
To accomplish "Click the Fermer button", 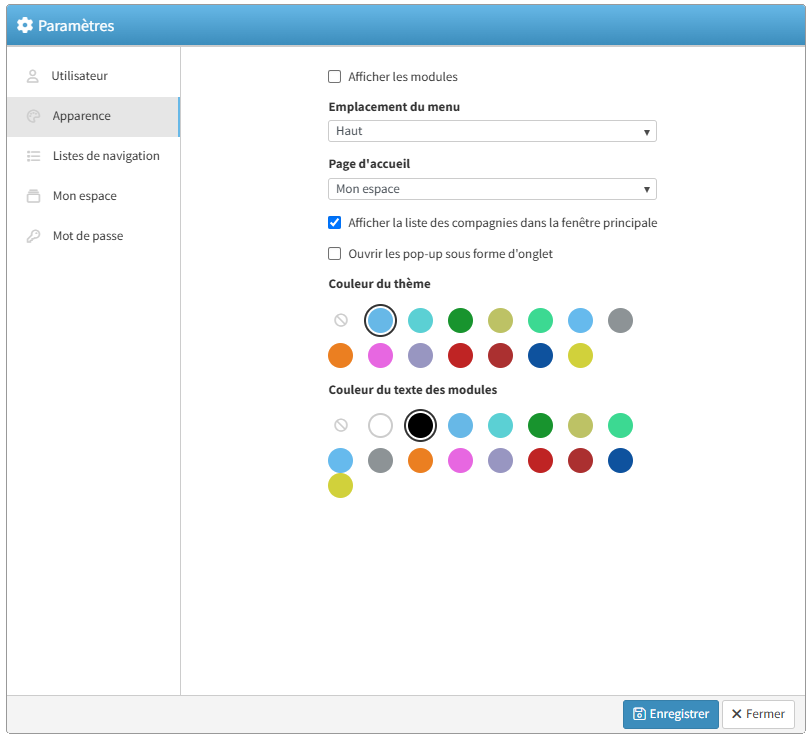I will coord(758,714).
